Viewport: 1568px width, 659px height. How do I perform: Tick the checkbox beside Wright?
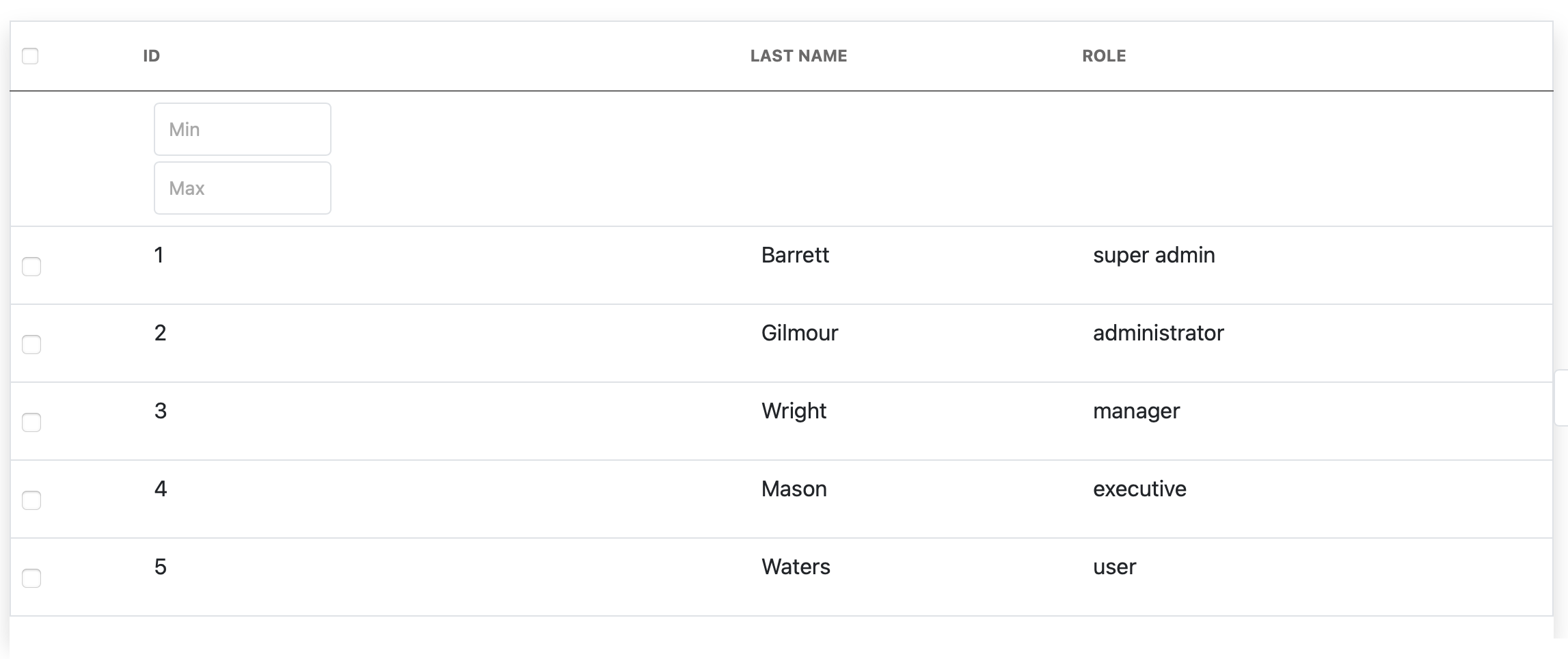(x=31, y=422)
